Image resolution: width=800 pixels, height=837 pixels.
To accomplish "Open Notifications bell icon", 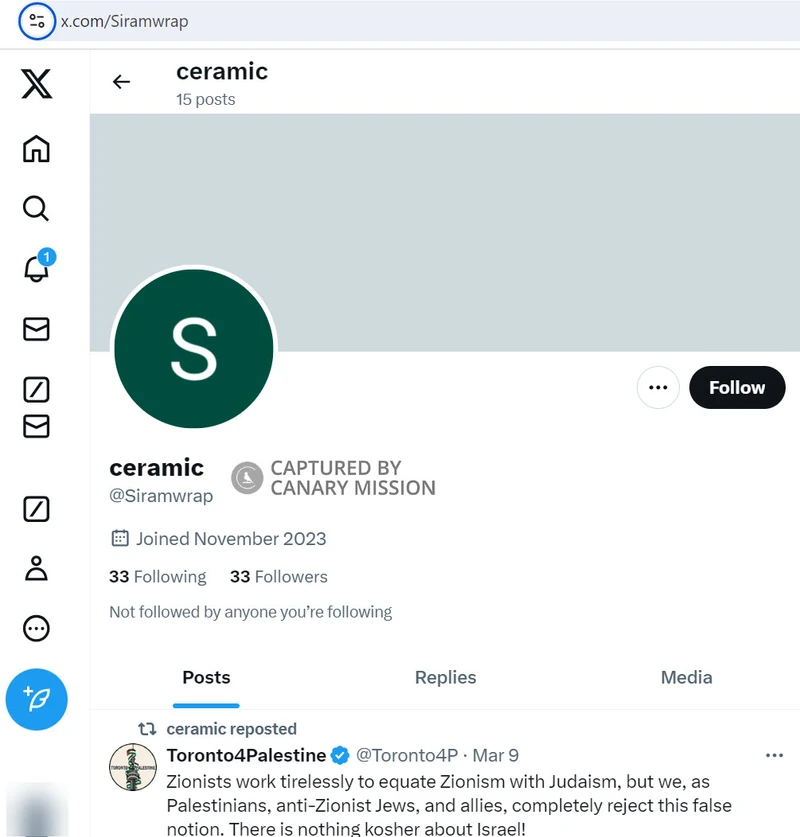I will click(36, 267).
